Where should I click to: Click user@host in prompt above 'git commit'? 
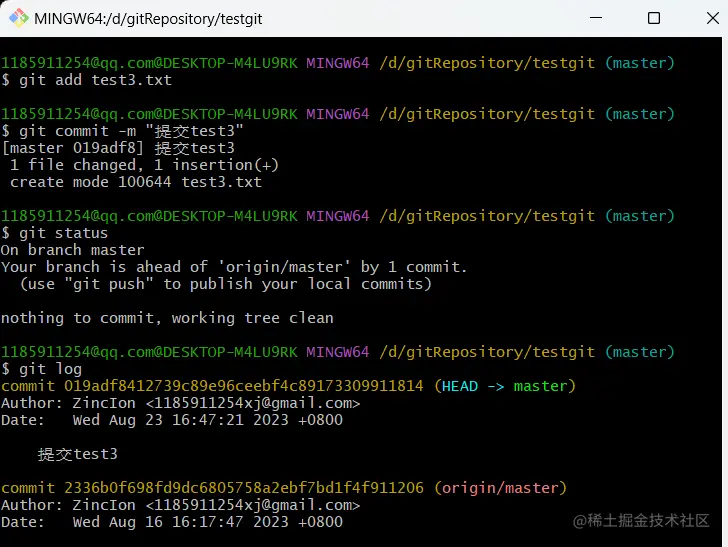pos(149,114)
